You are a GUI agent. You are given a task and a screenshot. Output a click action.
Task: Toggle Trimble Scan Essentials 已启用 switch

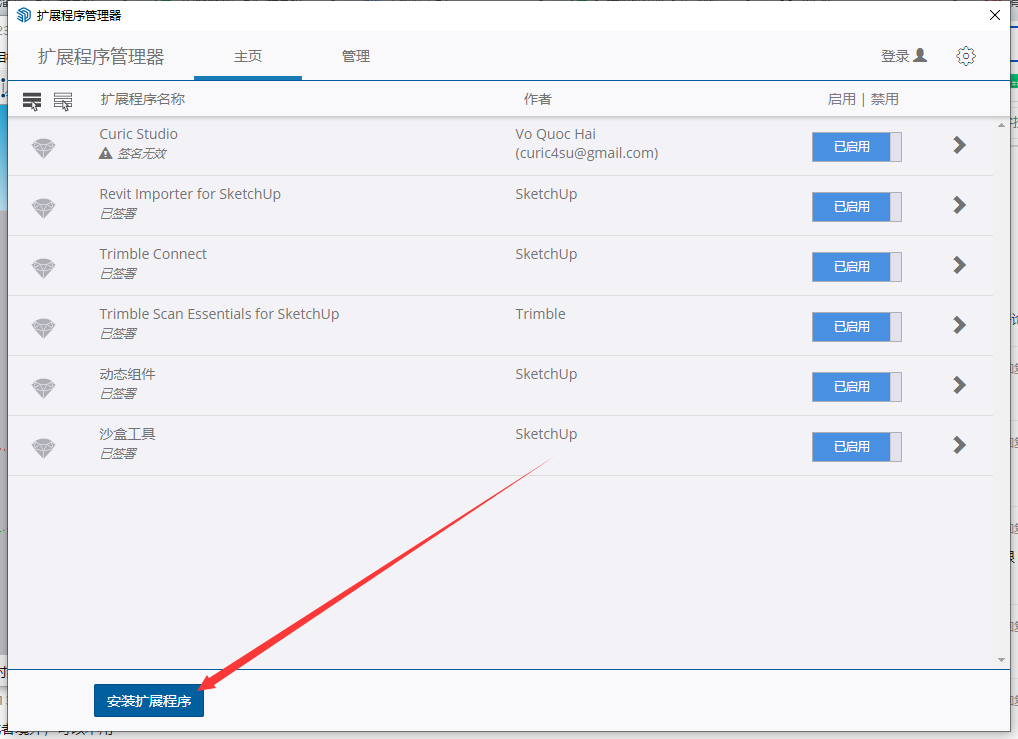click(856, 327)
